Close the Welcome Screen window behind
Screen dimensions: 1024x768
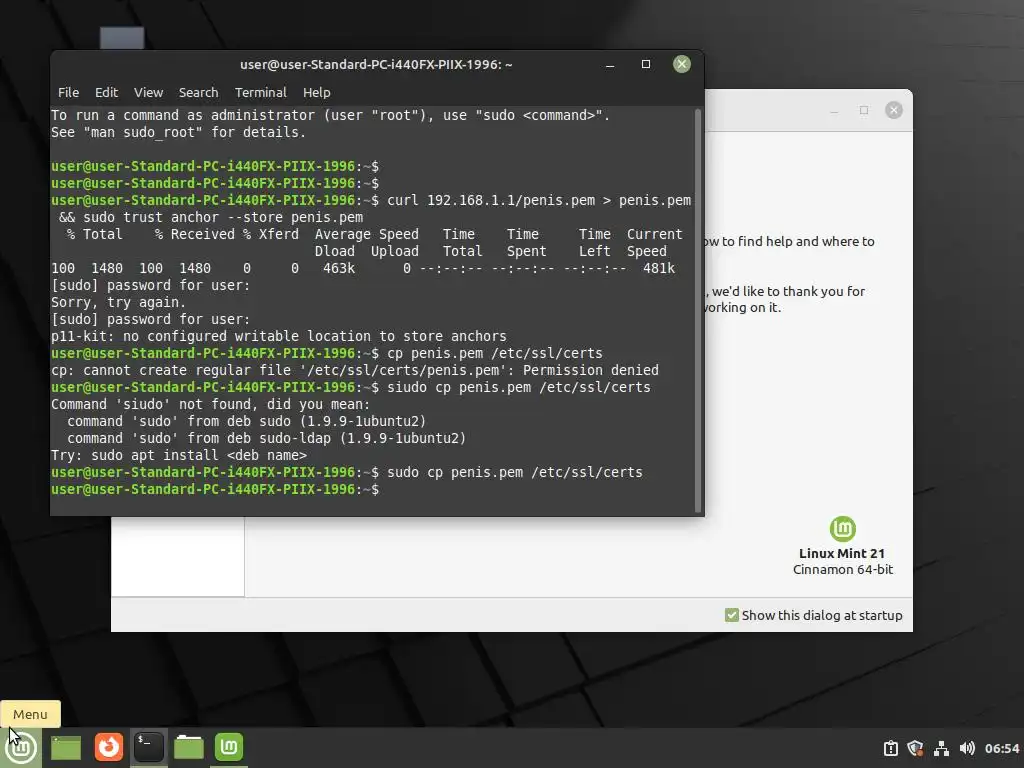point(894,110)
